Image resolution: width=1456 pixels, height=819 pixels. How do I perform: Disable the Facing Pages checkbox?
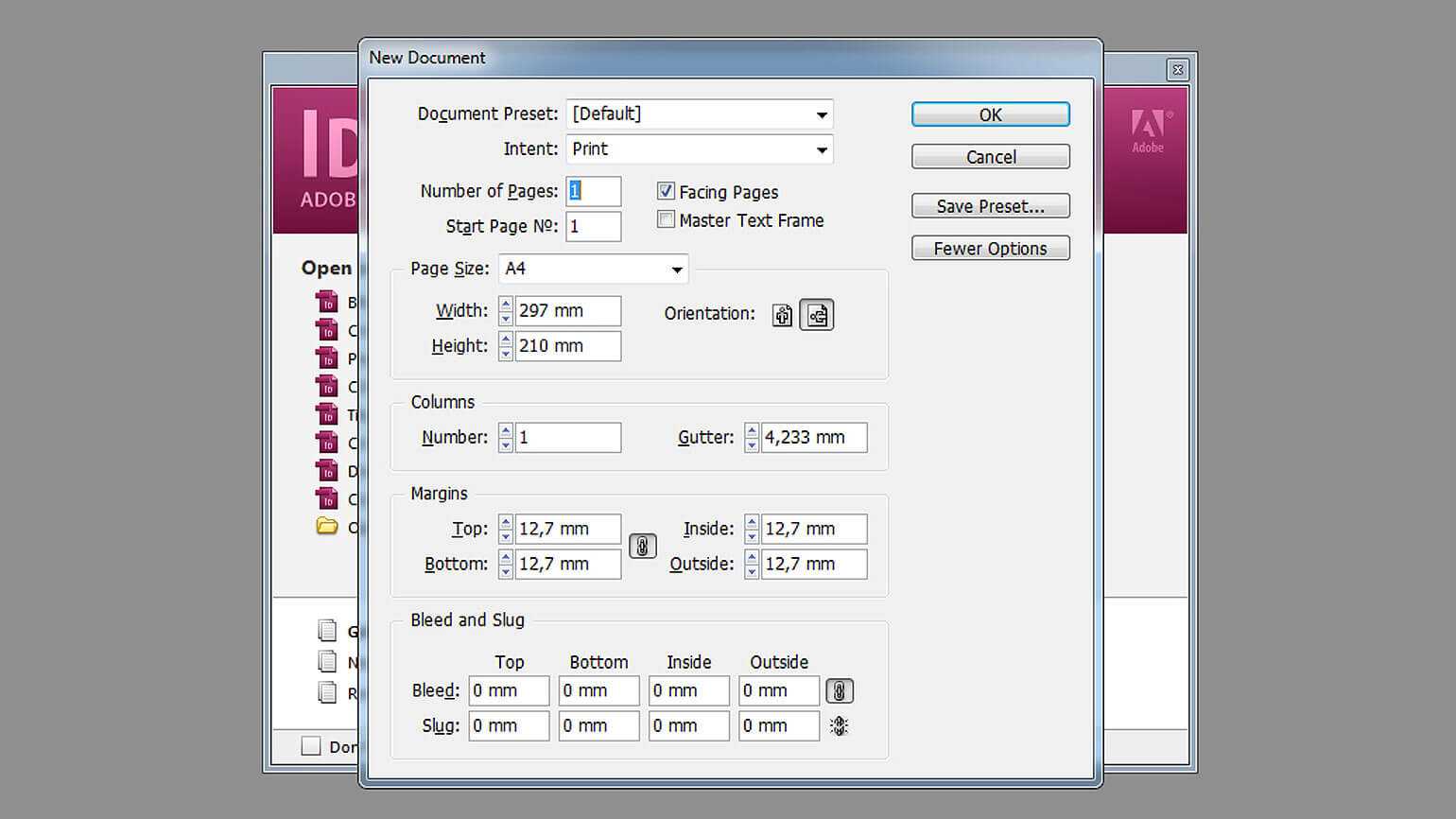pos(666,192)
